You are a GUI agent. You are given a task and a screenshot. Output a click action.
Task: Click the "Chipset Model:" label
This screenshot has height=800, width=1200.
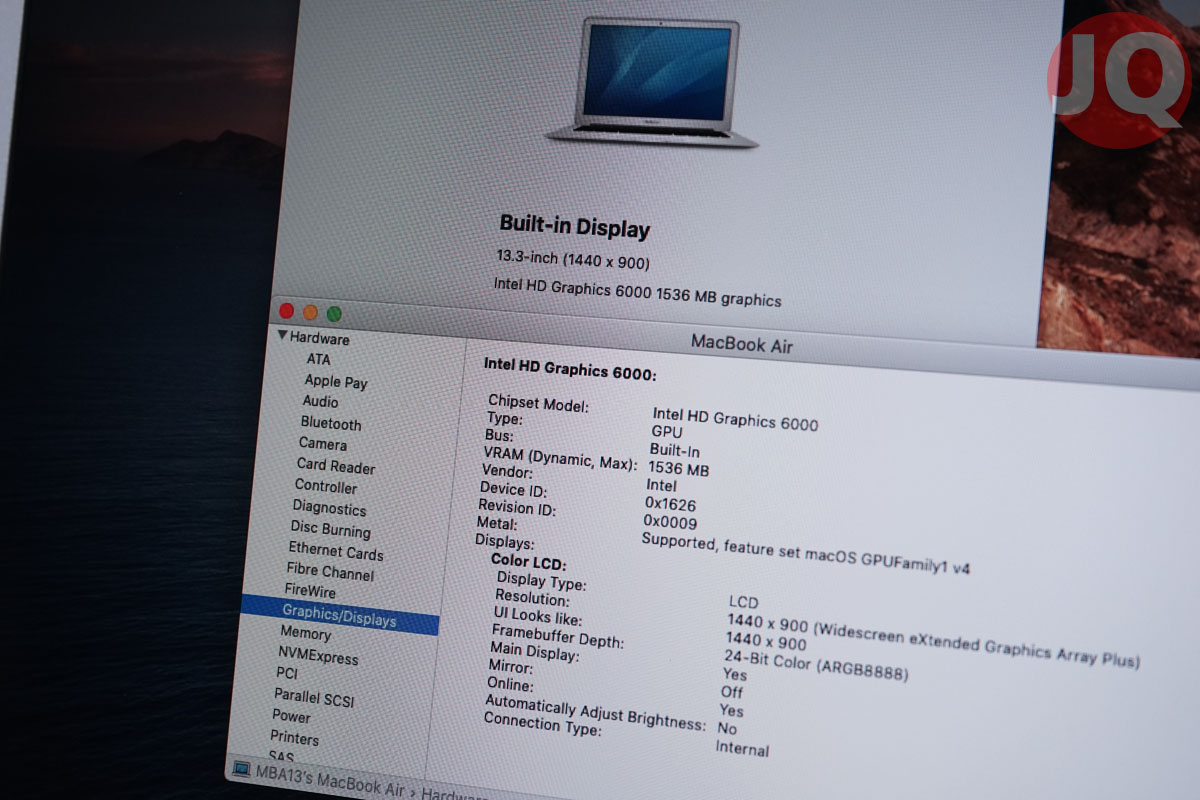tap(538, 404)
